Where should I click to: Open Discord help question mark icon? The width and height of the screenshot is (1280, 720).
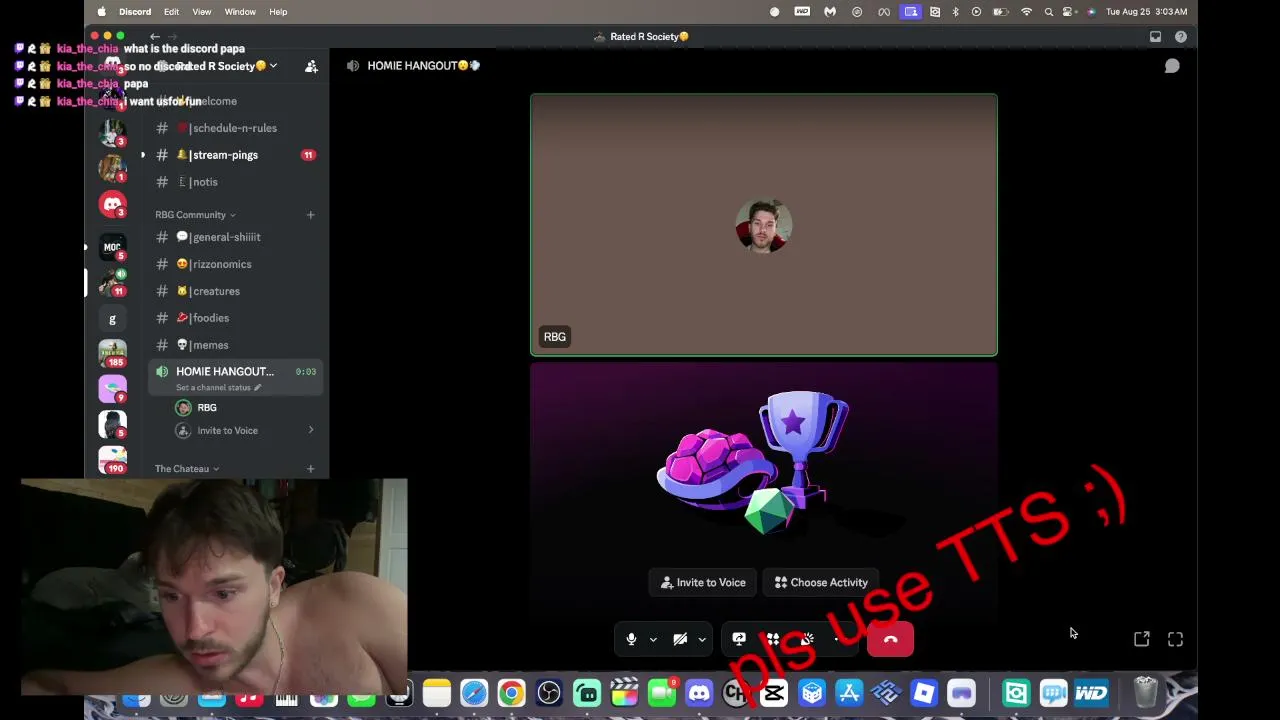(x=1181, y=37)
